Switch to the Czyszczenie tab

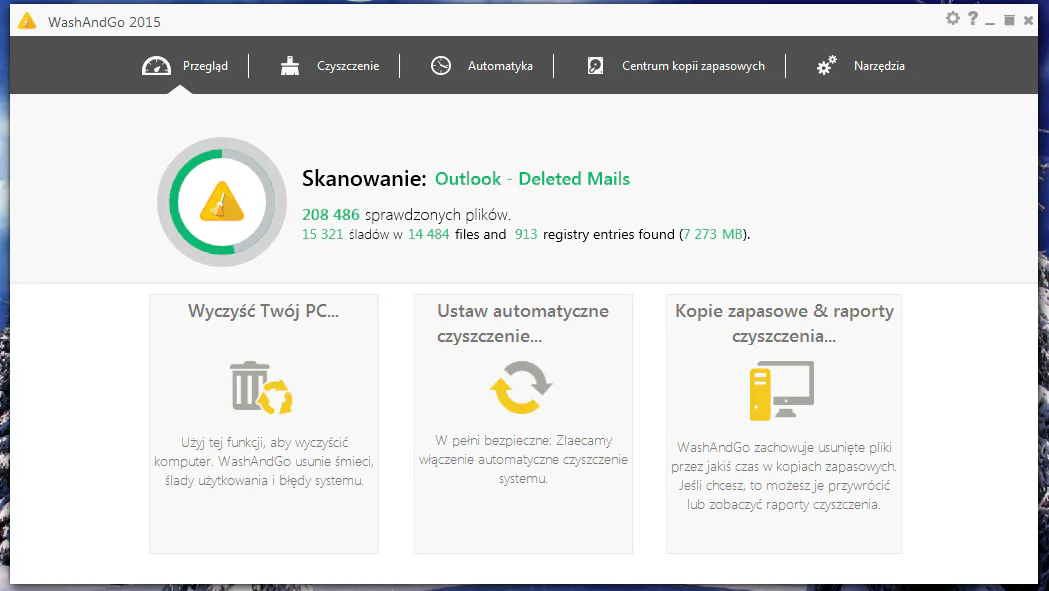point(329,66)
